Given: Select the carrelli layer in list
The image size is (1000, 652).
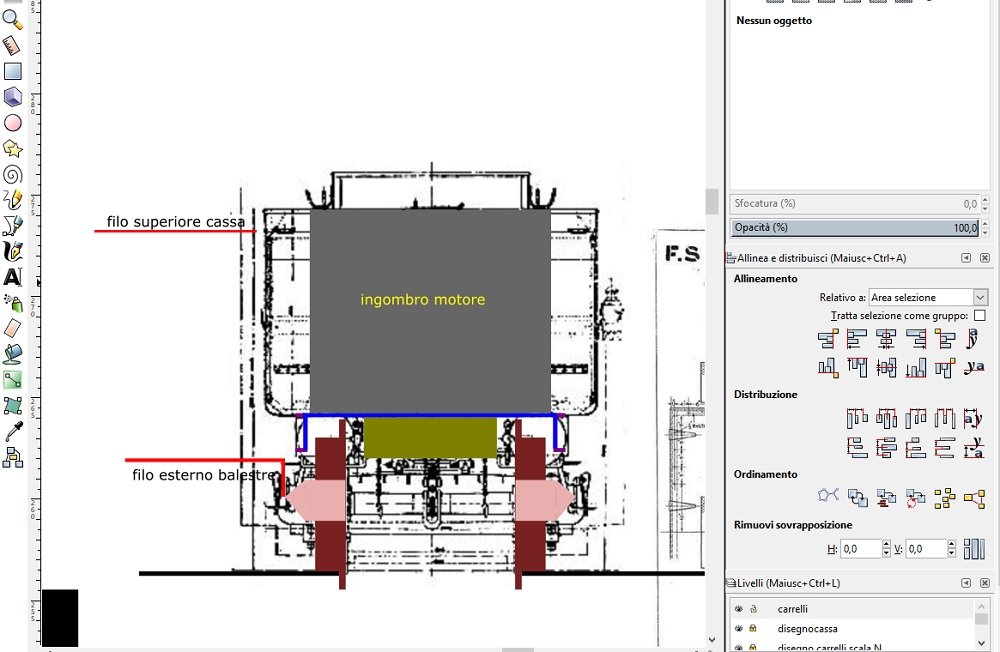Looking at the screenshot, I should tap(792, 609).
